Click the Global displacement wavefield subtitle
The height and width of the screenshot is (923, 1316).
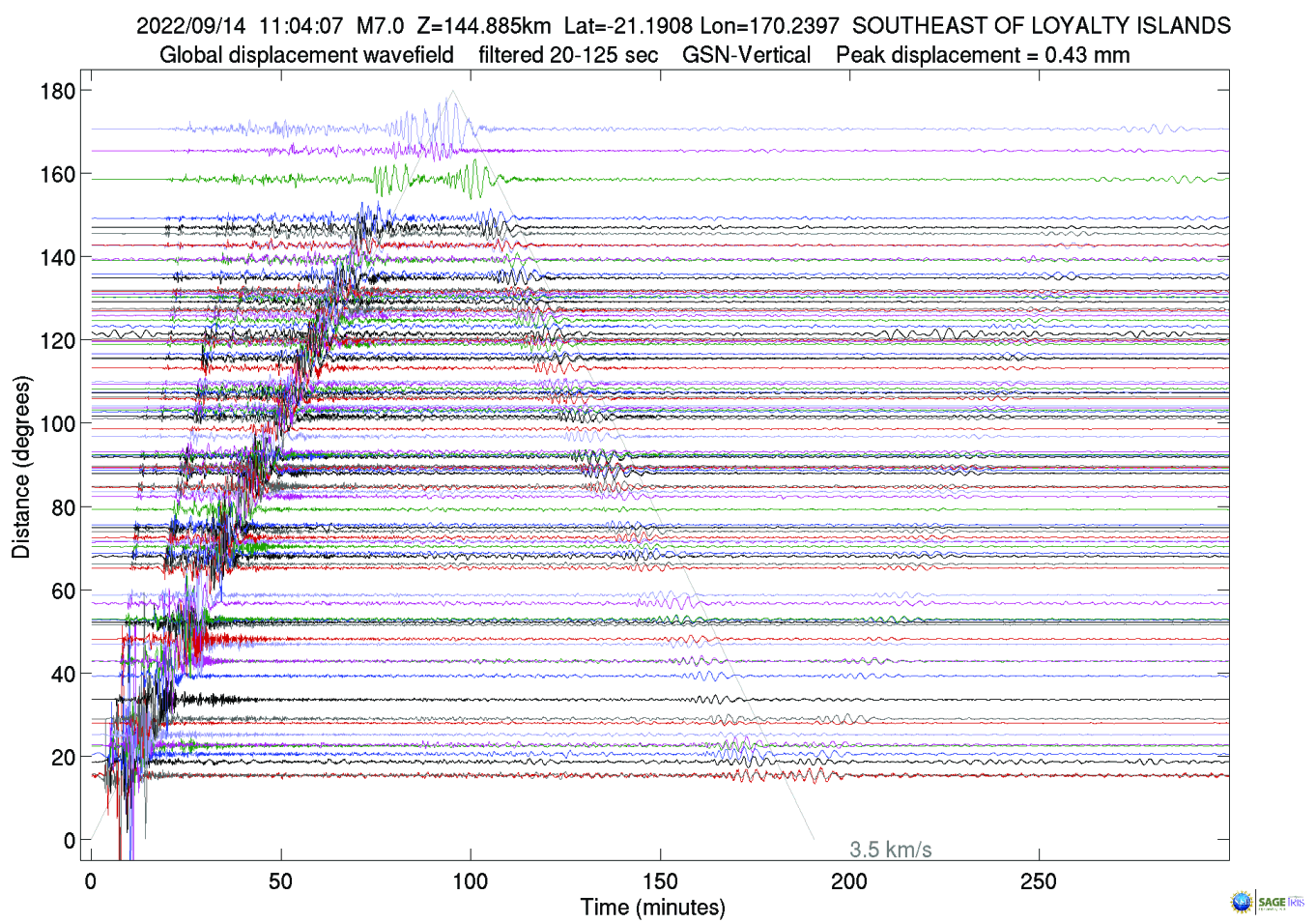pyautogui.click(x=306, y=55)
